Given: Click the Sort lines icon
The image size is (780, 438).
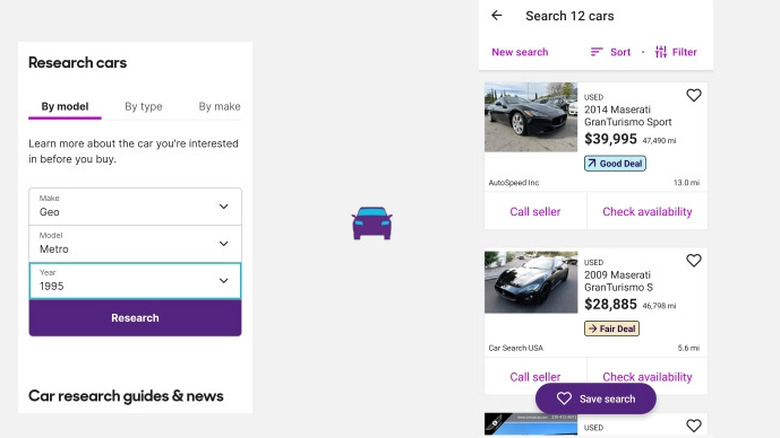Looking at the screenshot, I should coord(597,52).
